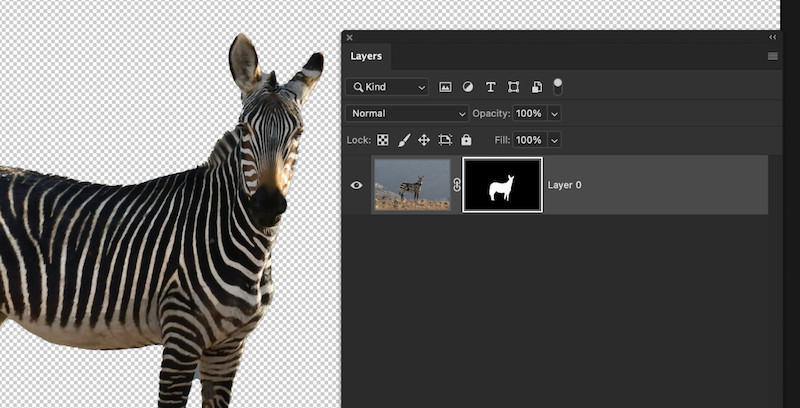Click the Layer 0 name text
Image resolution: width=800 pixels, height=408 pixels.
(564, 185)
